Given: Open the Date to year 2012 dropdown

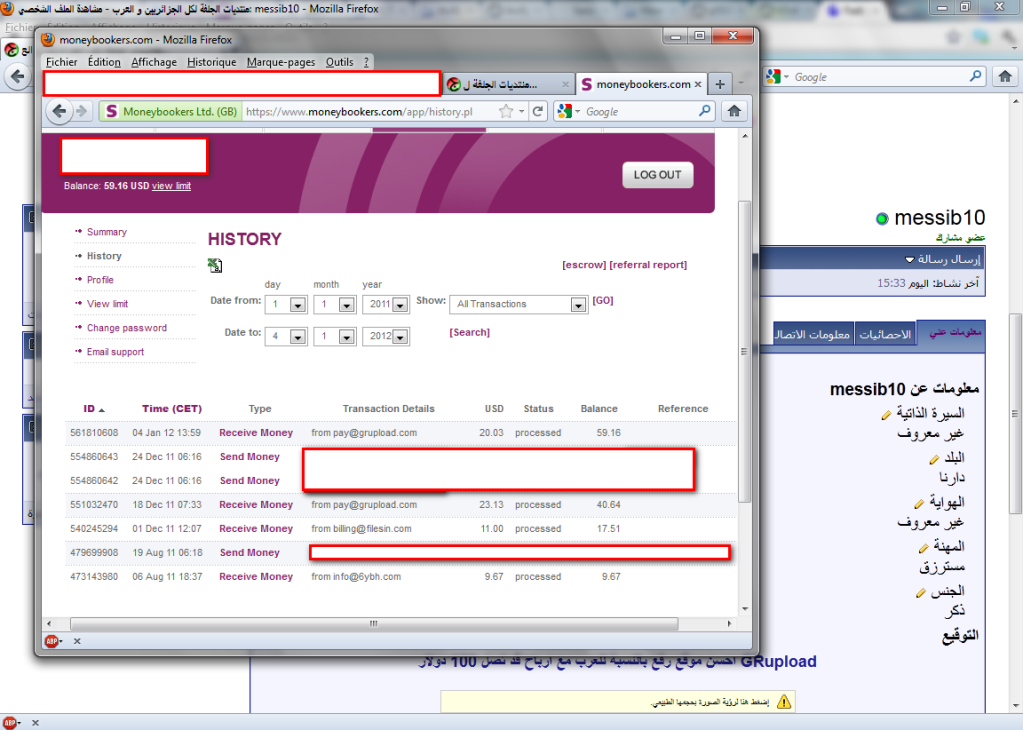Looking at the screenshot, I should click(x=400, y=337).
